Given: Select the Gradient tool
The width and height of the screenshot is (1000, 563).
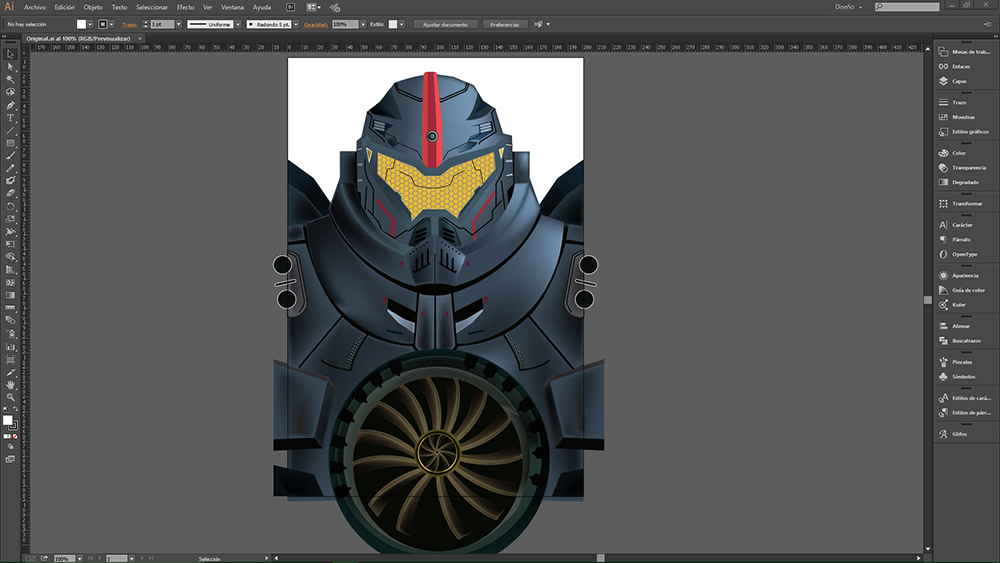Looking at the screenshot, I should click(10, 295).
